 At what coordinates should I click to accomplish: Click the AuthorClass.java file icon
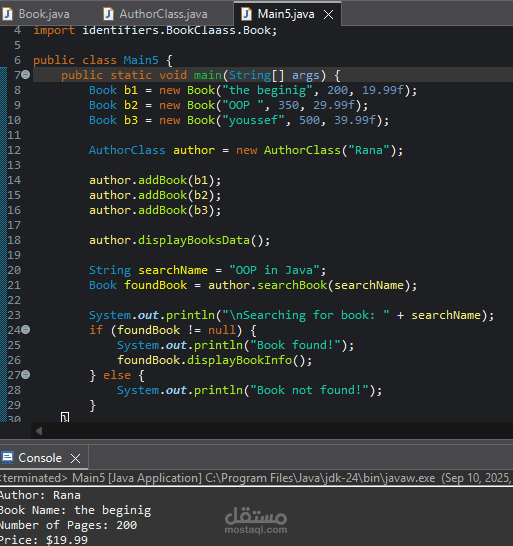[108, 14]
